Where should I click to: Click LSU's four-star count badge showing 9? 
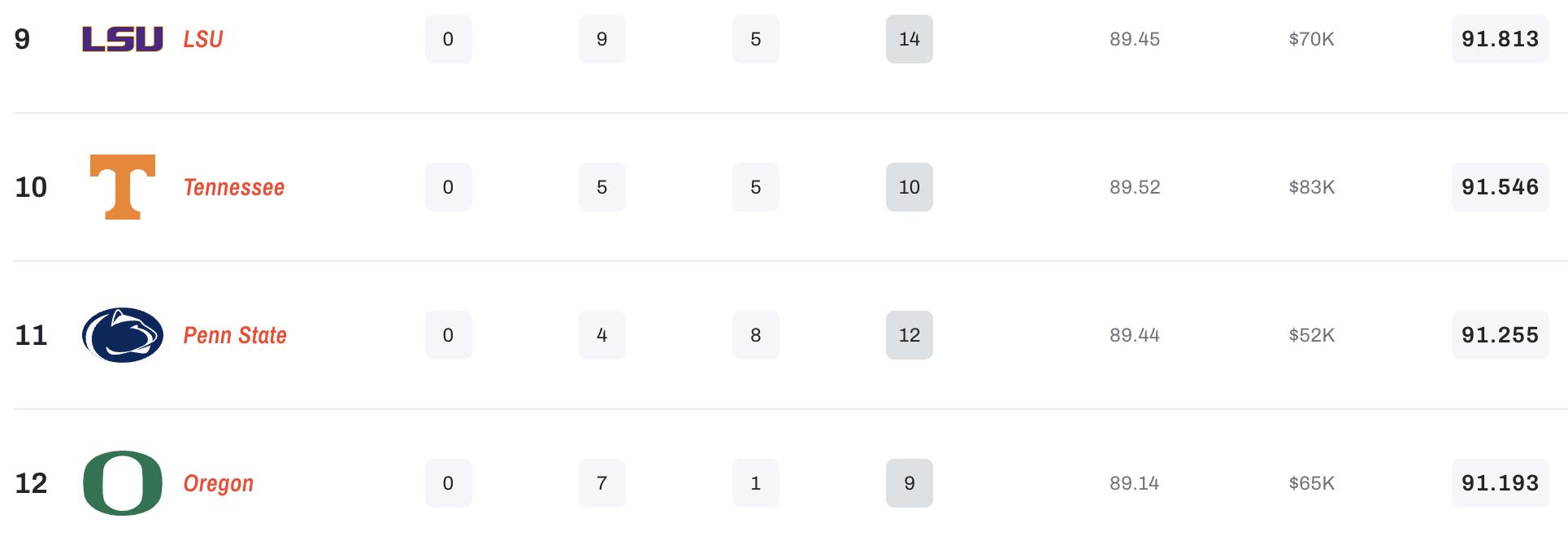[602, 39]
